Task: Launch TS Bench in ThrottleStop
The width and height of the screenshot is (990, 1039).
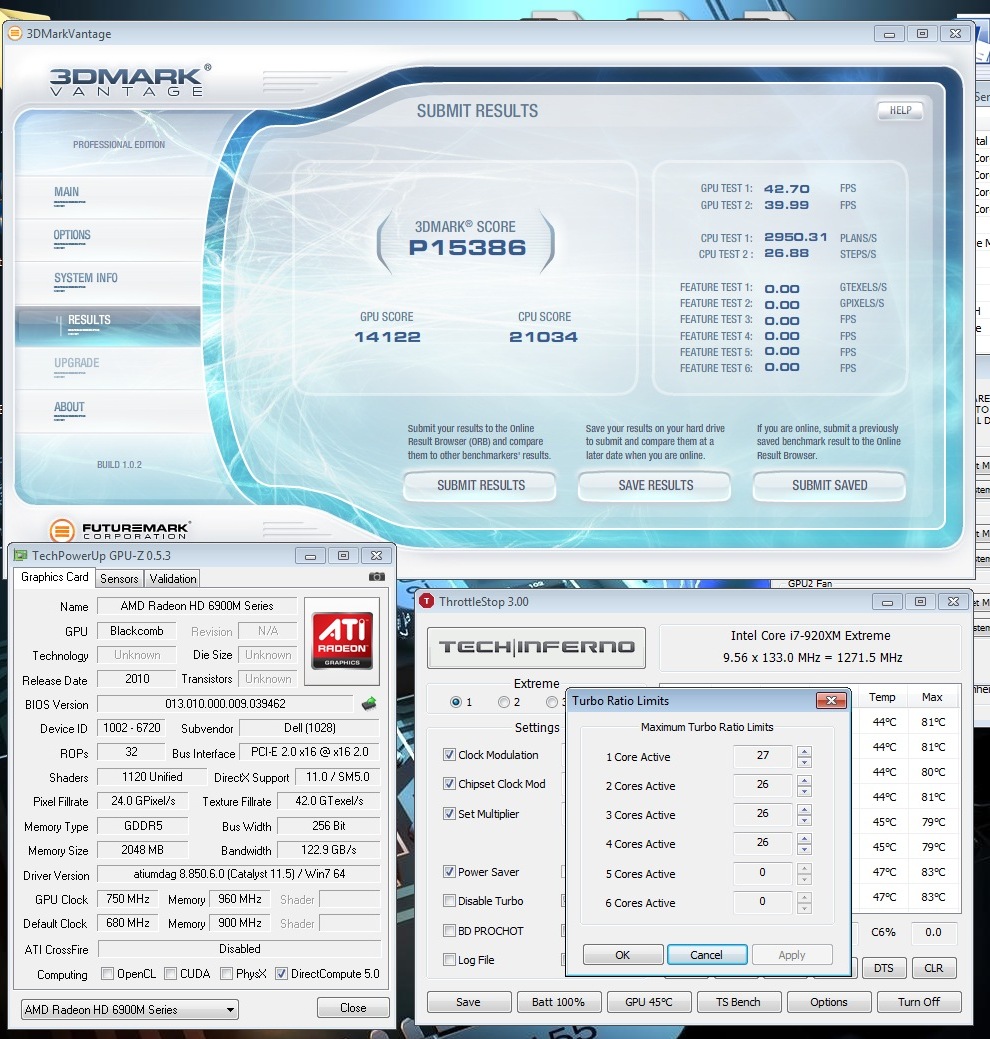Action: point(738,1002)
